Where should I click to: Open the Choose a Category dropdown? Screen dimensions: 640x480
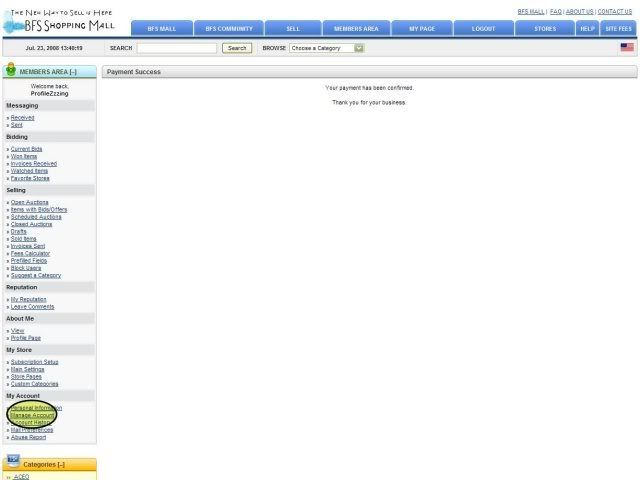327,48
